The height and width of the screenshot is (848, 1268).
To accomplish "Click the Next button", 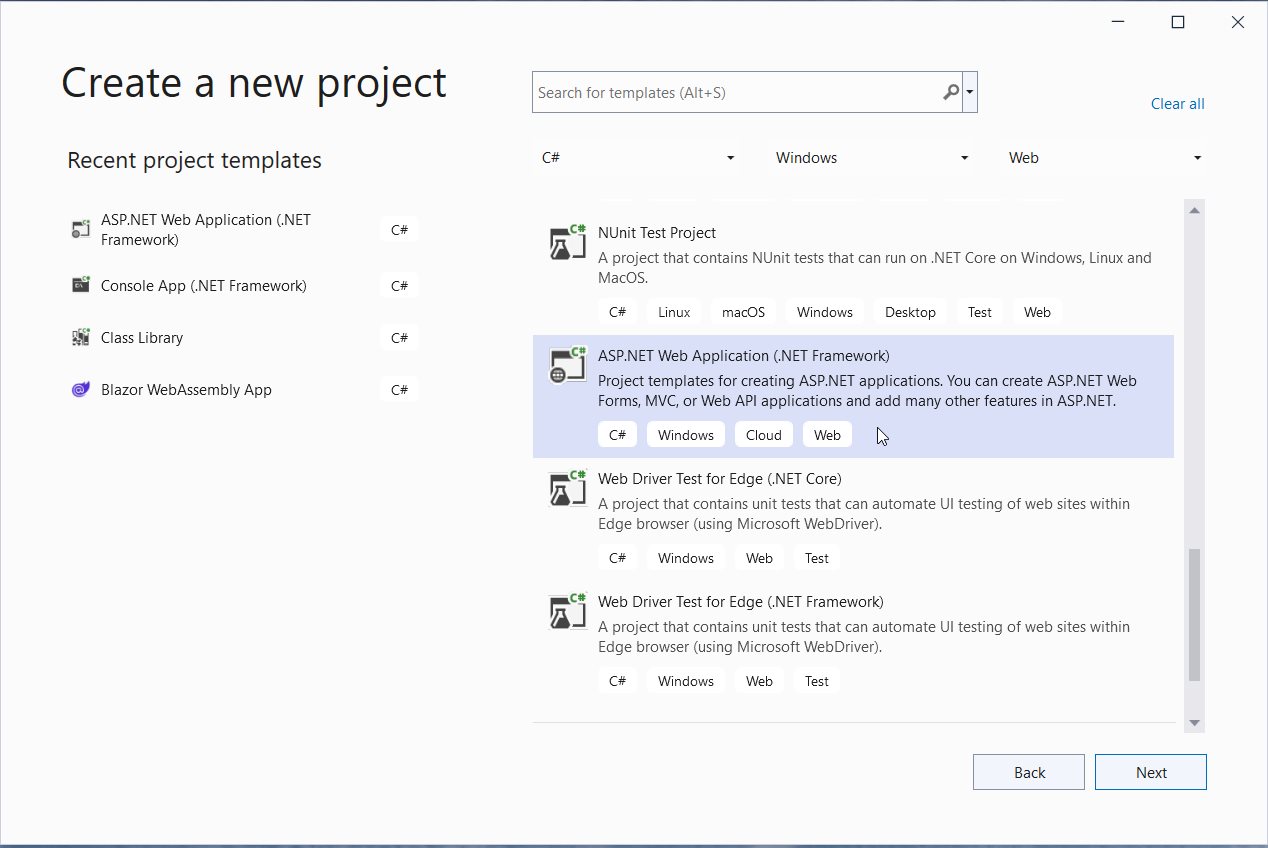I will (1150, 771).
